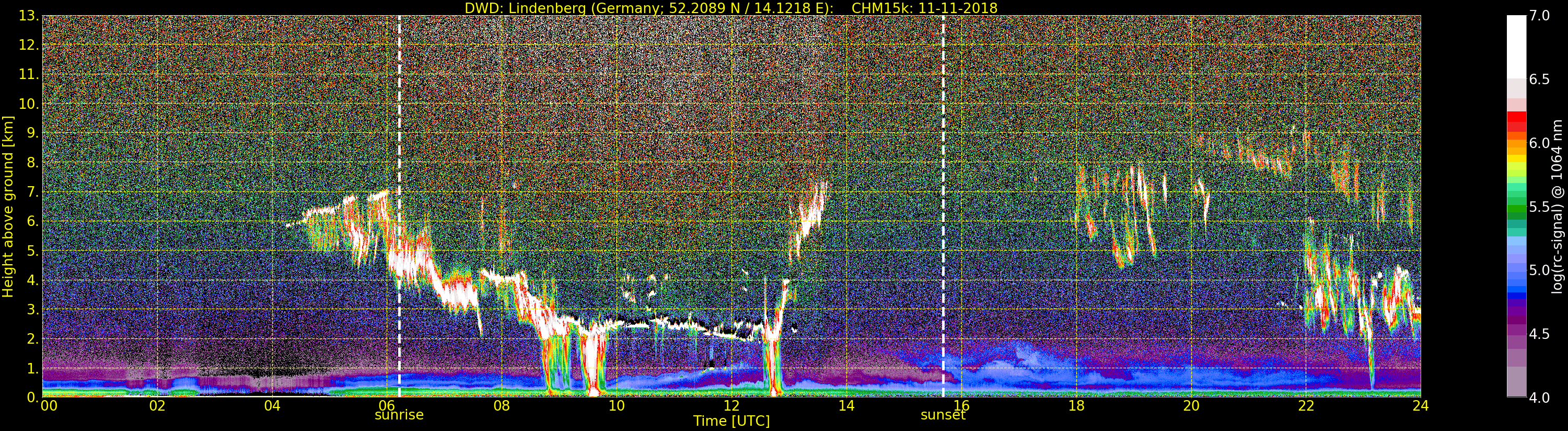
Task: Click the white dashed sunrise marker line
Action: point(399,206)
